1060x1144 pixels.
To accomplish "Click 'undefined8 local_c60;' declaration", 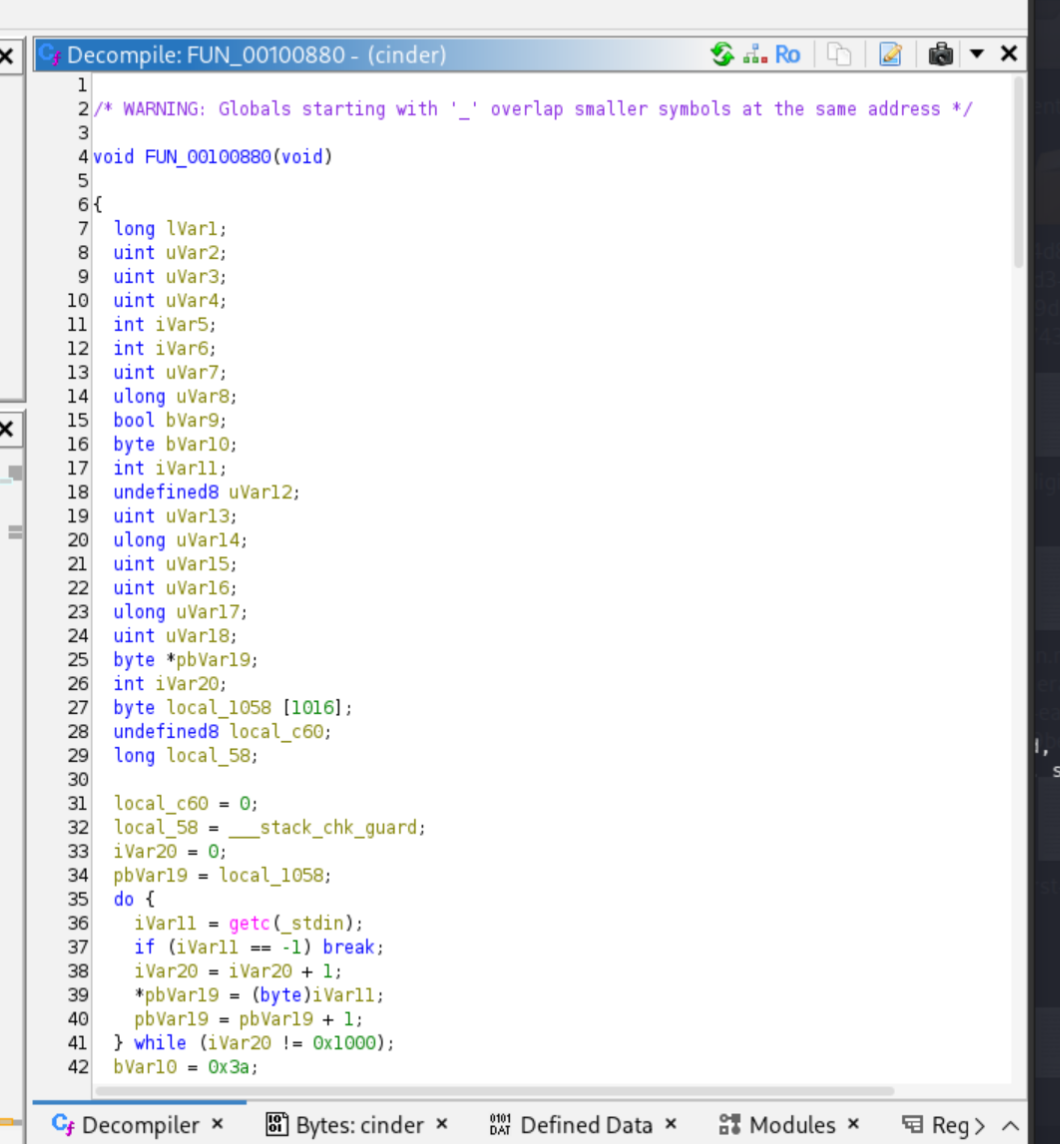I will pyautogui.click(x=222, y=731).
